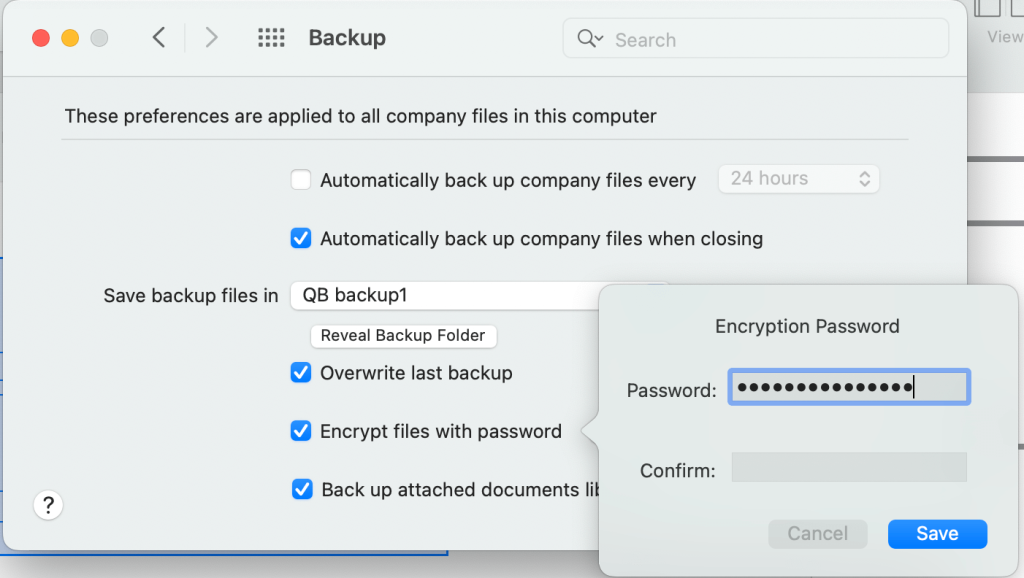Open the show-all preferences grid icon
The height and width of the screenshot is (578, 1024).
(x=271, y=38)
